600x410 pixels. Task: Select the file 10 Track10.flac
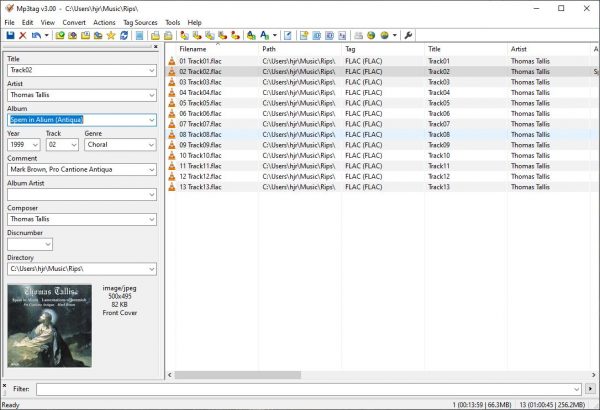pyautogui.click(x=201, y=155)
